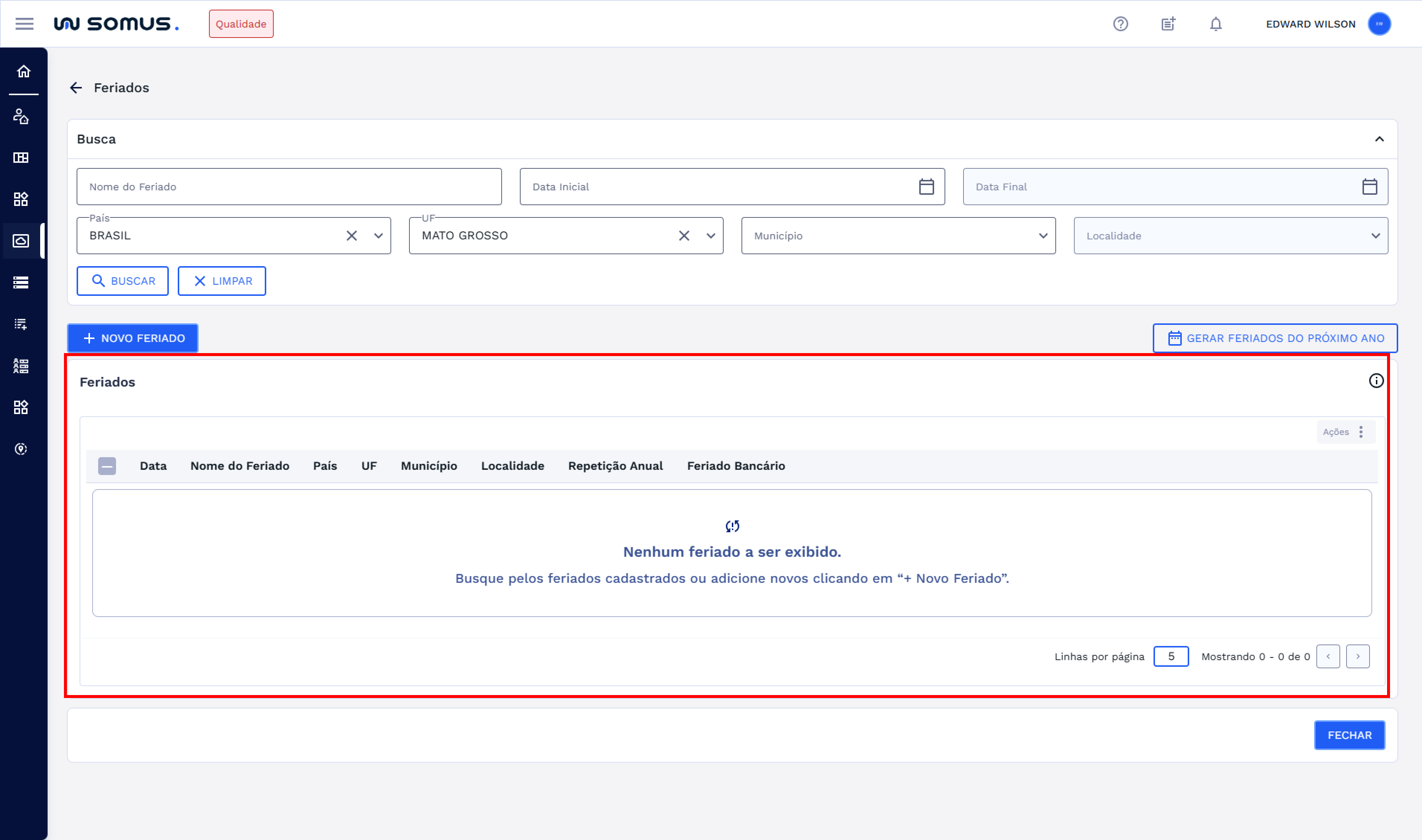Expand the Município dropdown
Screen dimensions: 1422x840
(1043, 236)
